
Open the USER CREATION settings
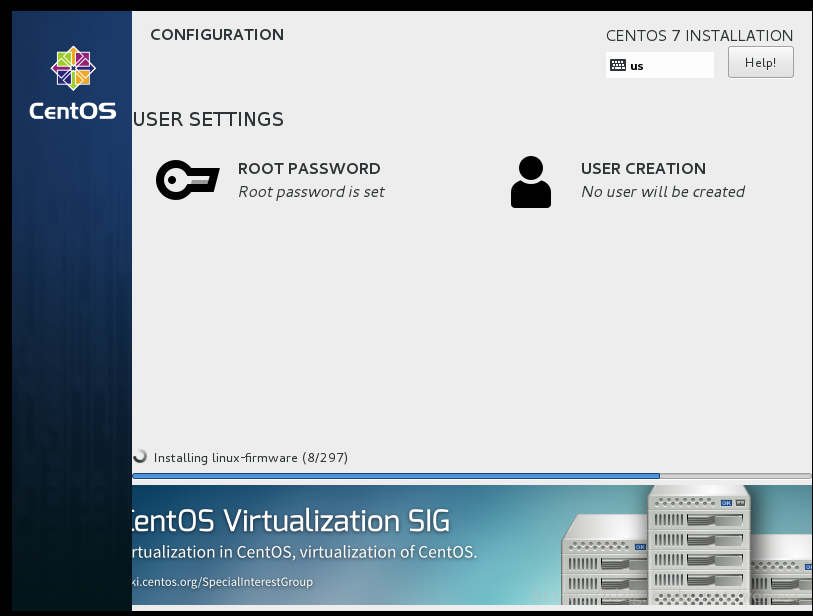627,181
